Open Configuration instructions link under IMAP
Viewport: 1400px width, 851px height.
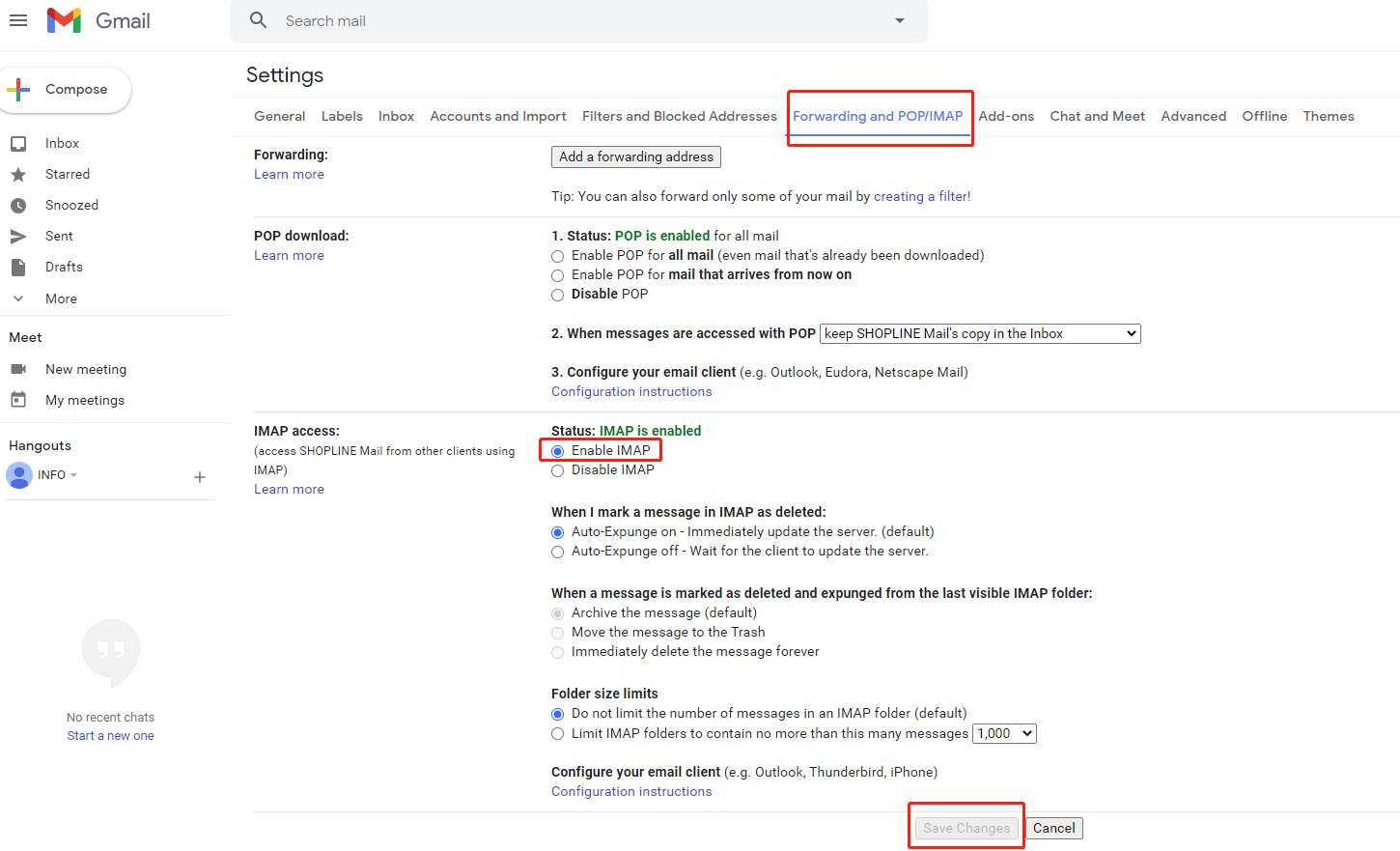pyautogui.click(x=631, y=790)
